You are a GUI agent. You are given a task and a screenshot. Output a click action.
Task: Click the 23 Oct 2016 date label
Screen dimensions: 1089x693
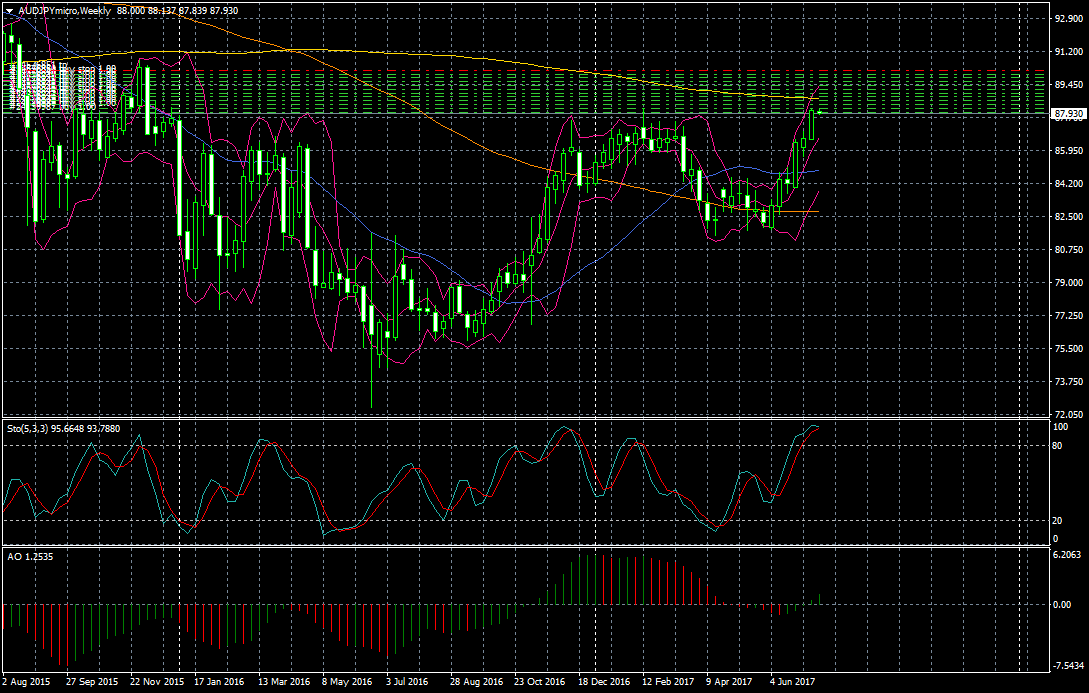pyautogui.click(x=540, y=681)
